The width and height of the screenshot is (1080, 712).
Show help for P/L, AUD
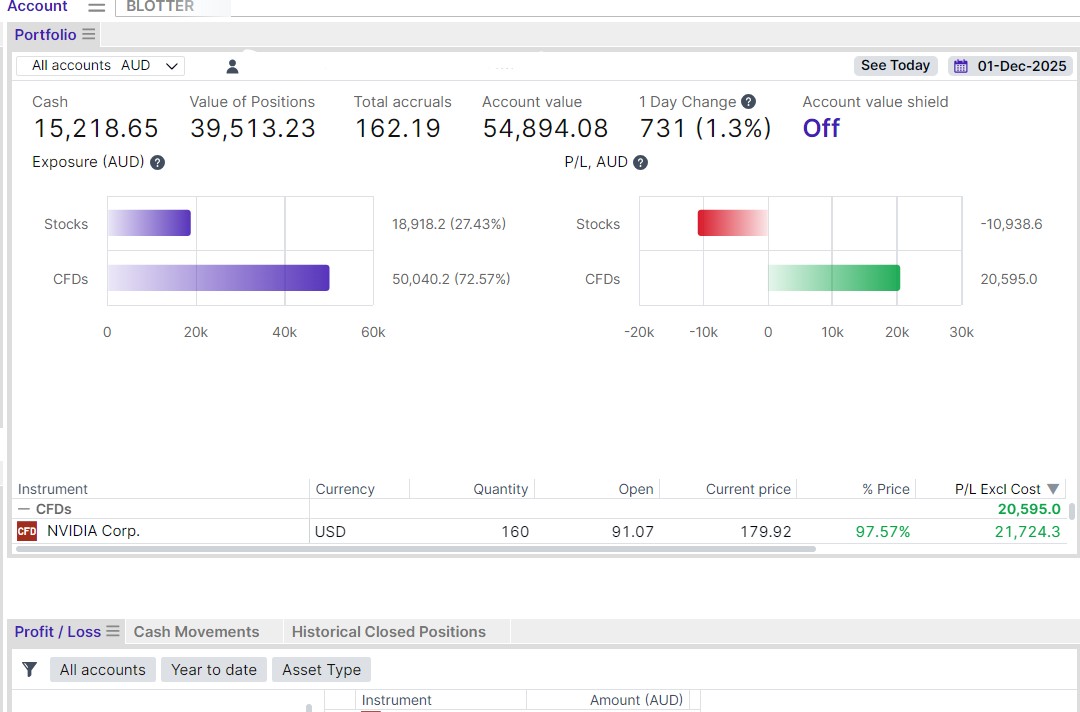click(x=640, y=163)
